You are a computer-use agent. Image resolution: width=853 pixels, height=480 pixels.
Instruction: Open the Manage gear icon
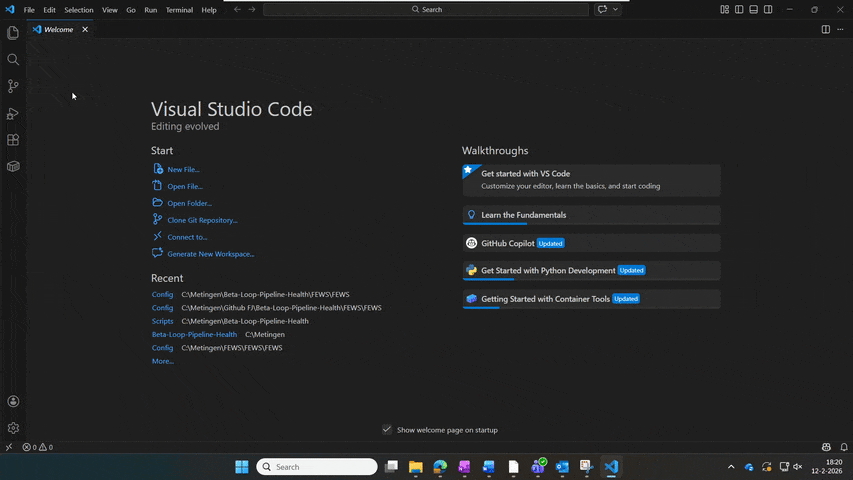tap(13, 428)
